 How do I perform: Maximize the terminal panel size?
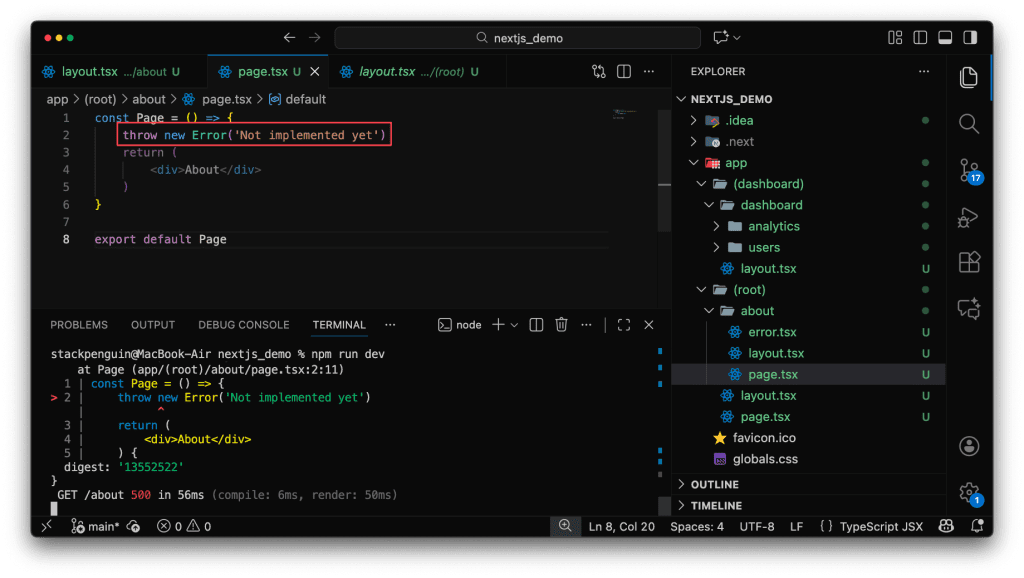click(623, 325)
